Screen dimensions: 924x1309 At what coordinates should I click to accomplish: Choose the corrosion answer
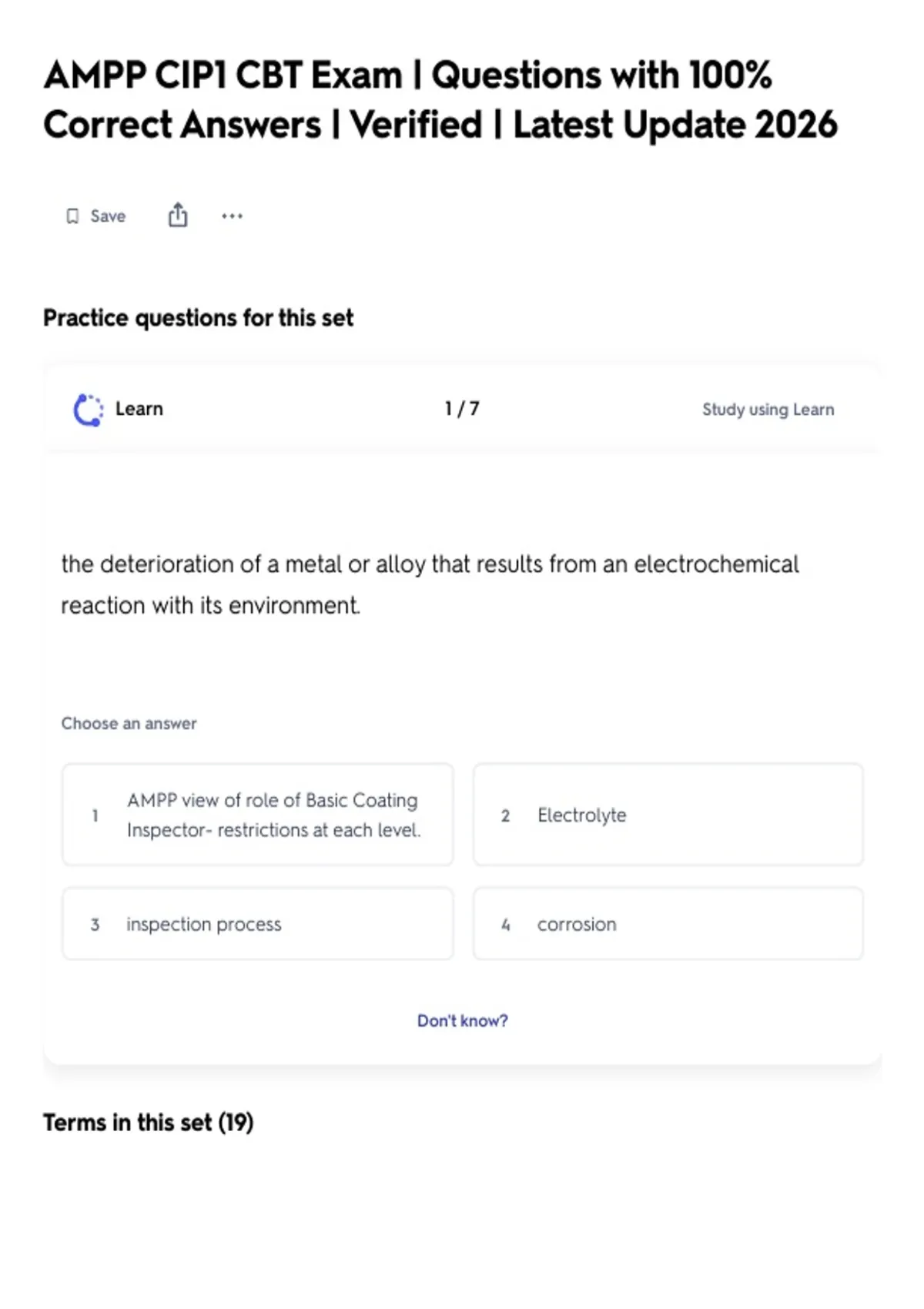pyautogui.click(x=668, y=923)
